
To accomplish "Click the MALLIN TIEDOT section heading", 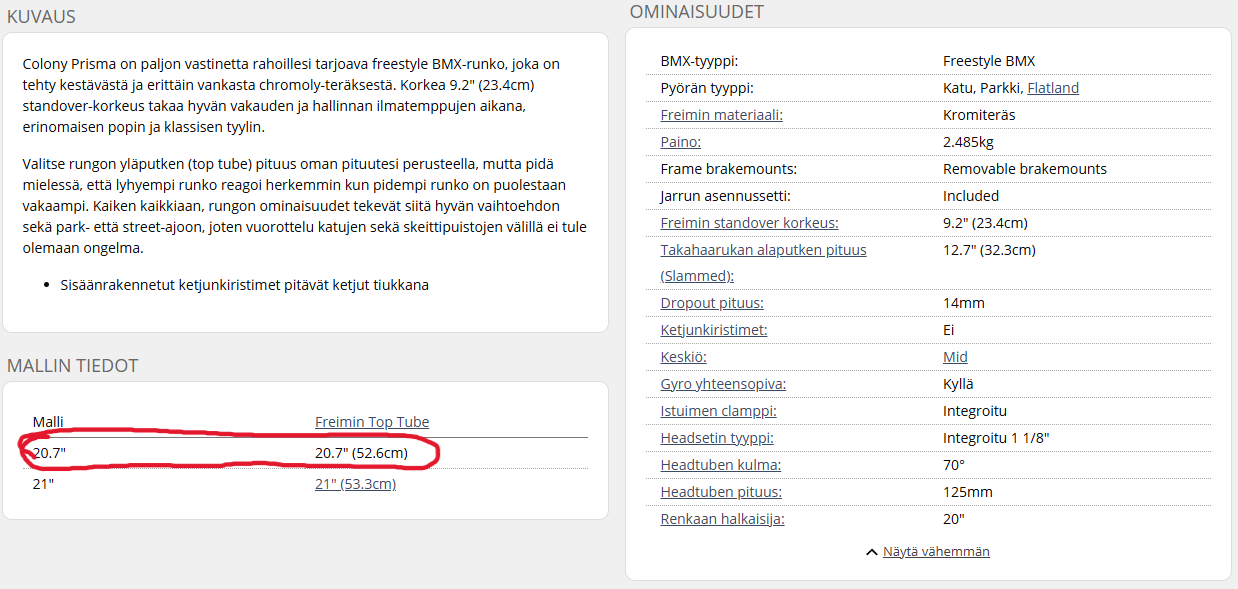I will coord(72,366).
